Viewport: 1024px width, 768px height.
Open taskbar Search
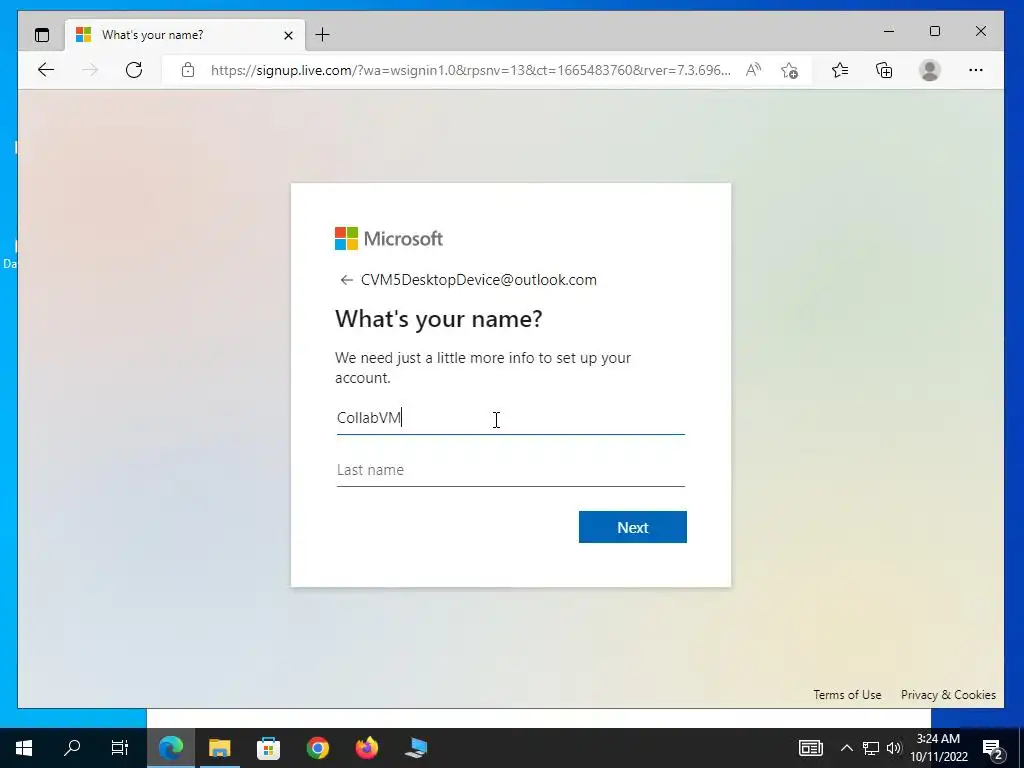pos(72,748)
